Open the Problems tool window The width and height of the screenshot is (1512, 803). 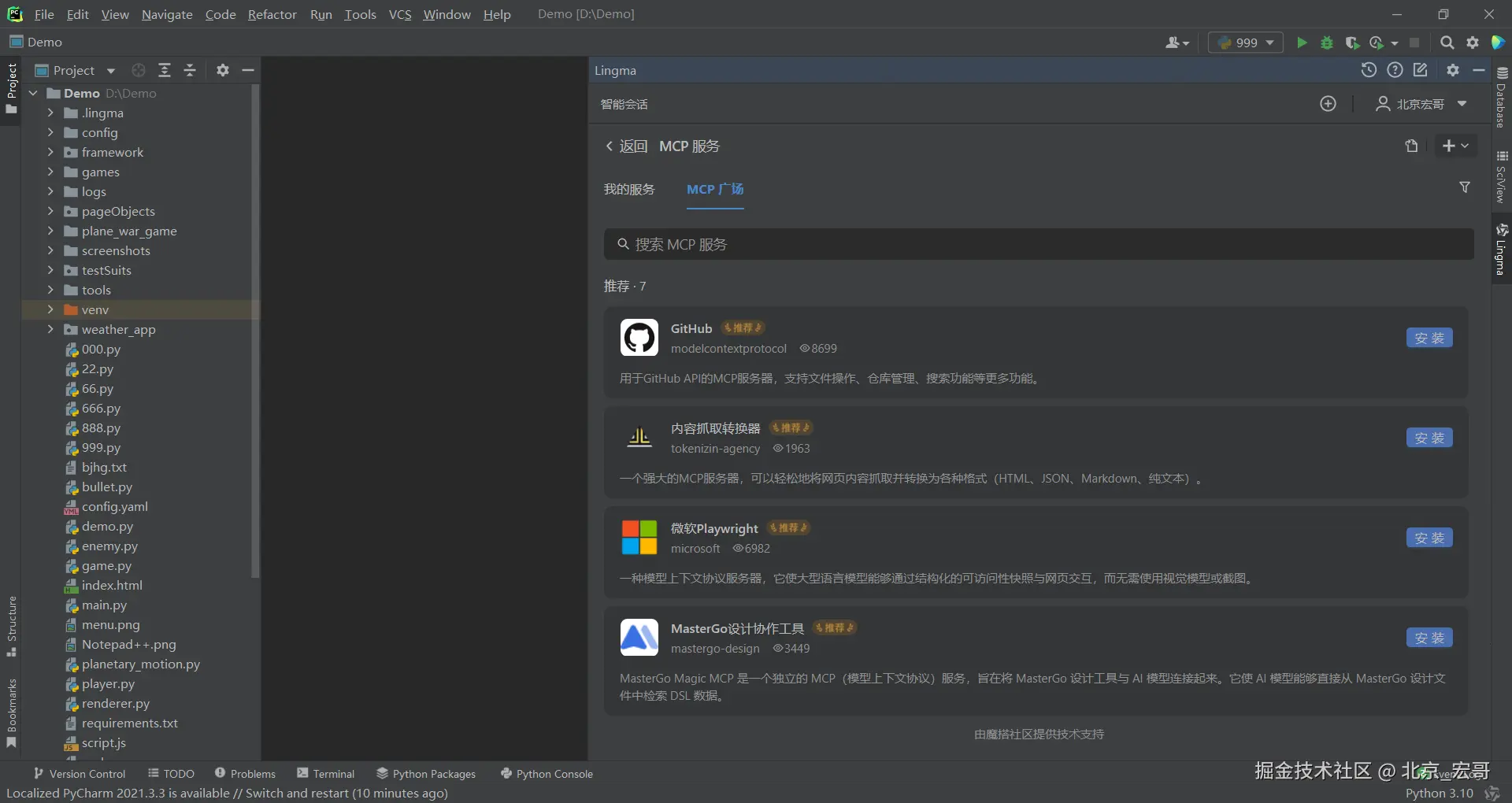pyautogui.click(x=245, y=774)
